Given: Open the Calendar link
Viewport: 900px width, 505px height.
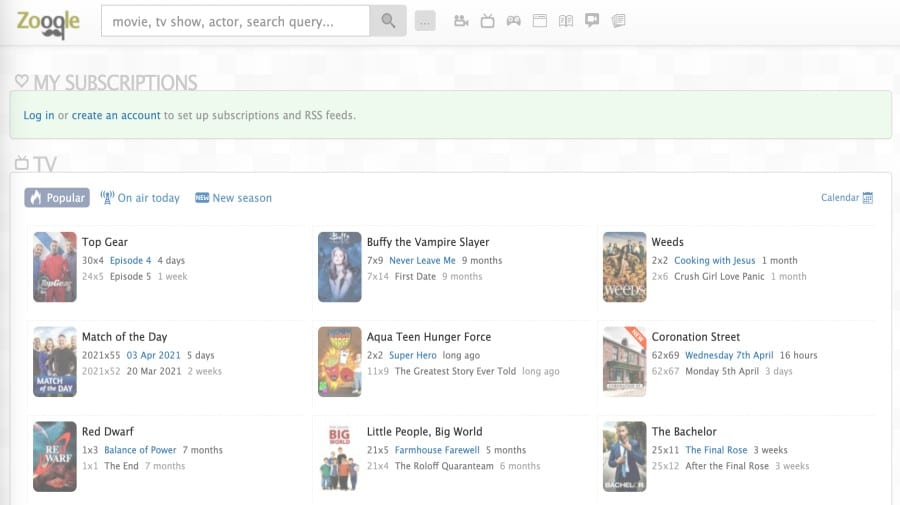Looking at the screenshot, I should point(847,197).
